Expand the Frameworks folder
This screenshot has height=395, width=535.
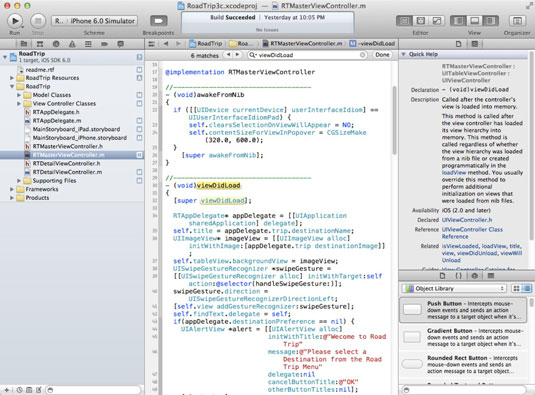tap(12, 189)
